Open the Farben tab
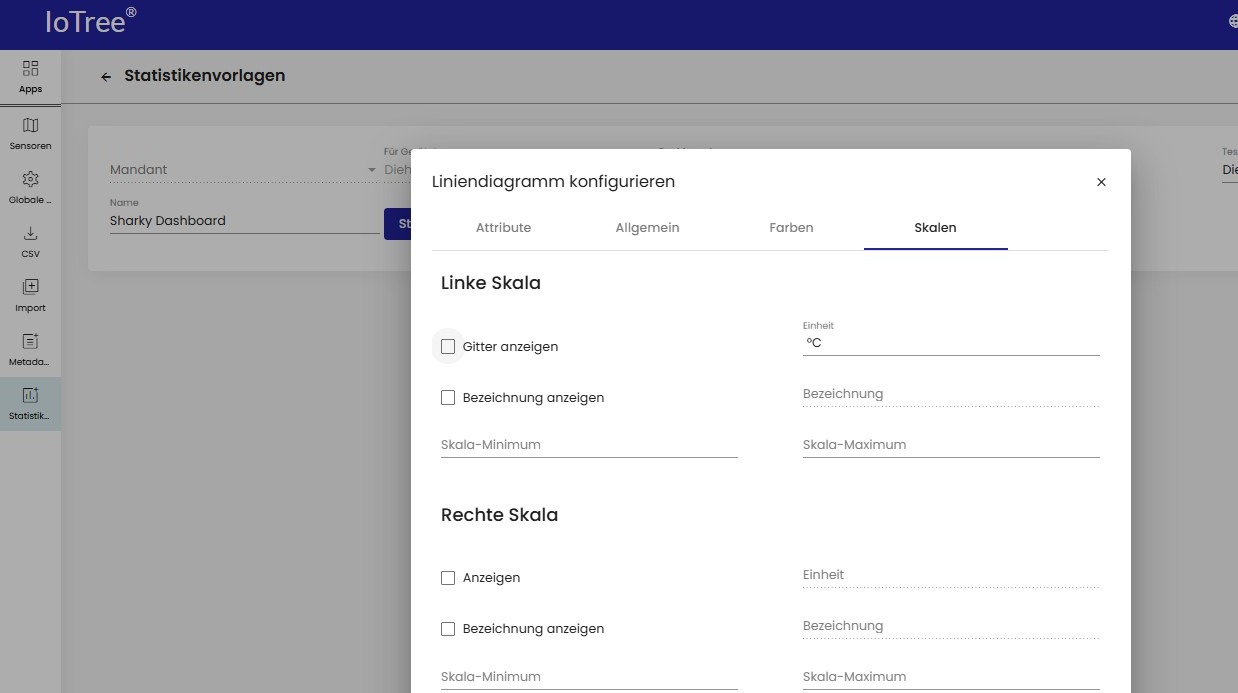Screen dimensions: 1238x693 click(791, 228)
